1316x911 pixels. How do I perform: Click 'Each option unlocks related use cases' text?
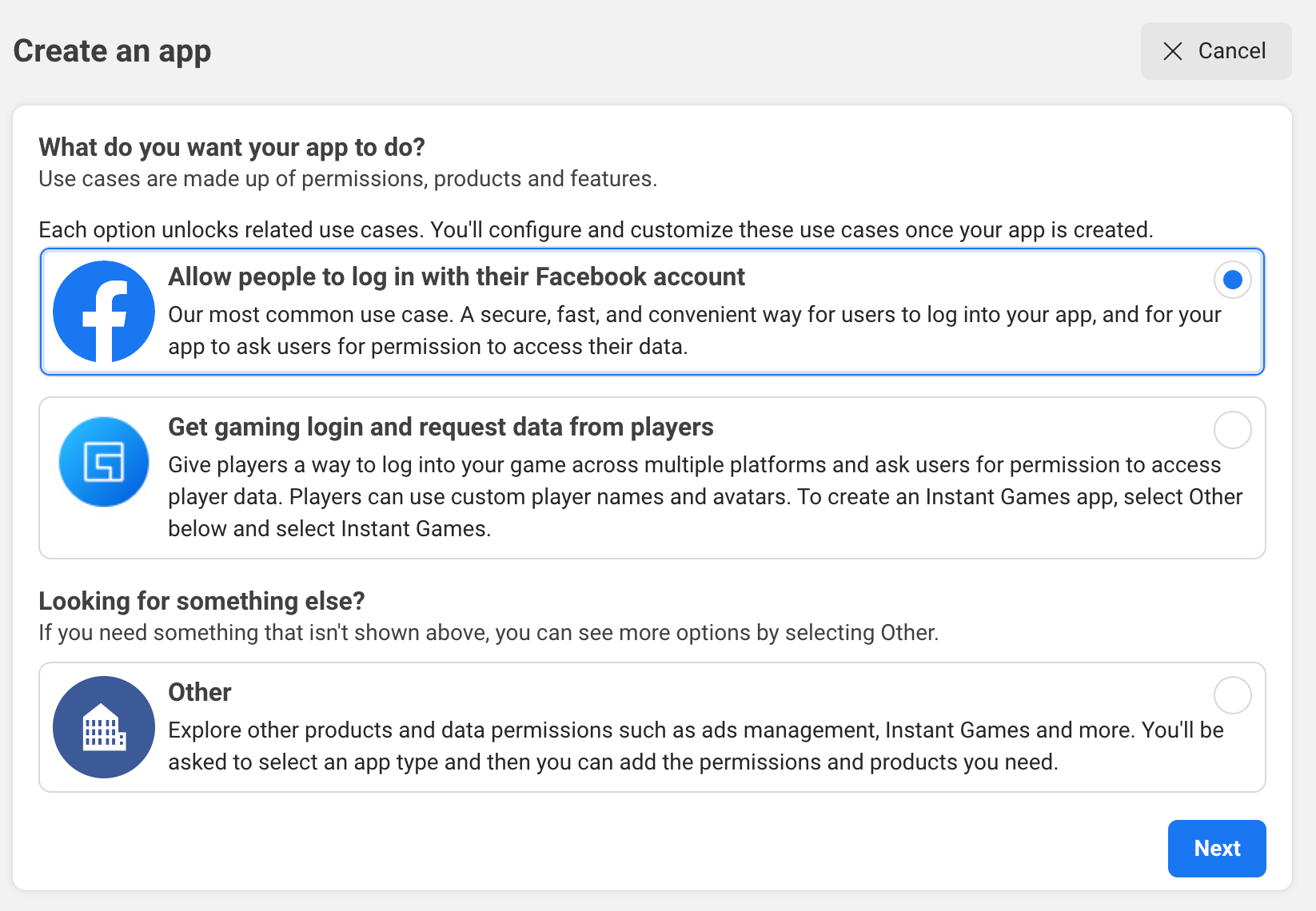(596, 230)
